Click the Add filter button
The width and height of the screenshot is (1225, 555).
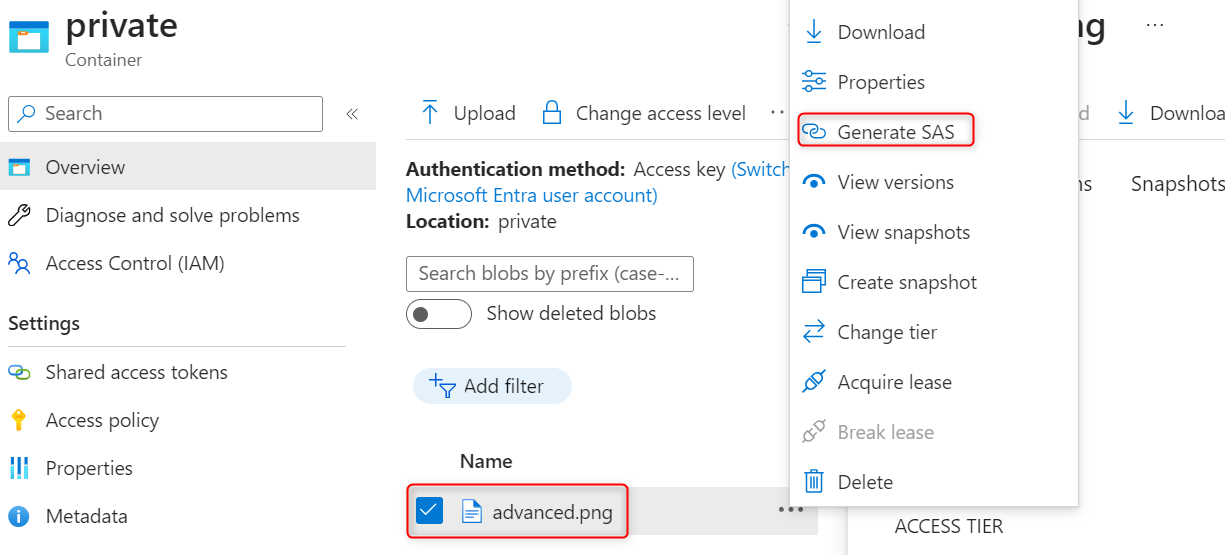pos(492,386)
